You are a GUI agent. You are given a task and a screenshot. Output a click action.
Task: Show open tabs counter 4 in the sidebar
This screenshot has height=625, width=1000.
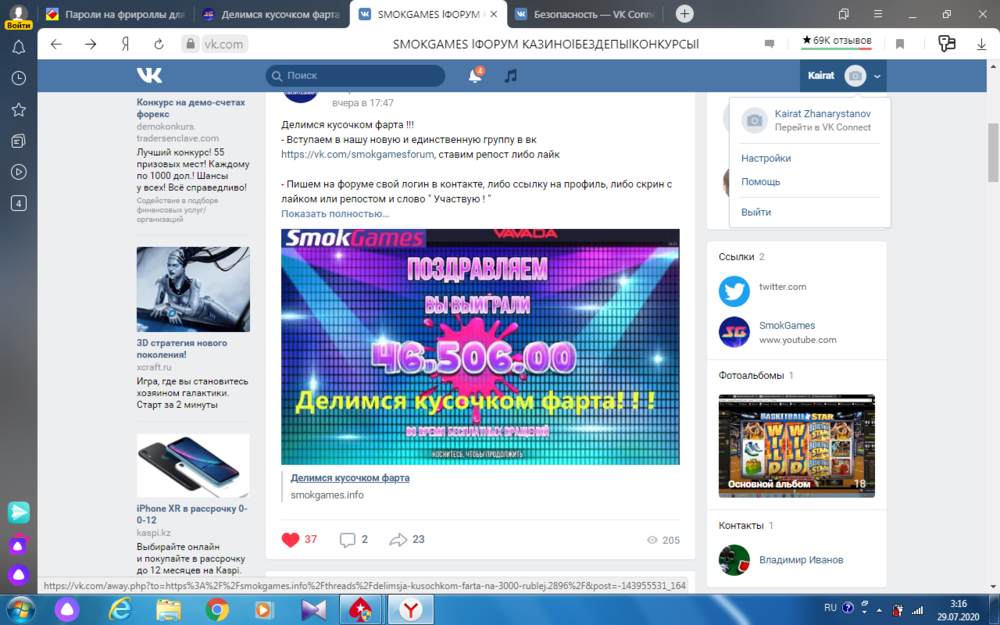point(18,203)
